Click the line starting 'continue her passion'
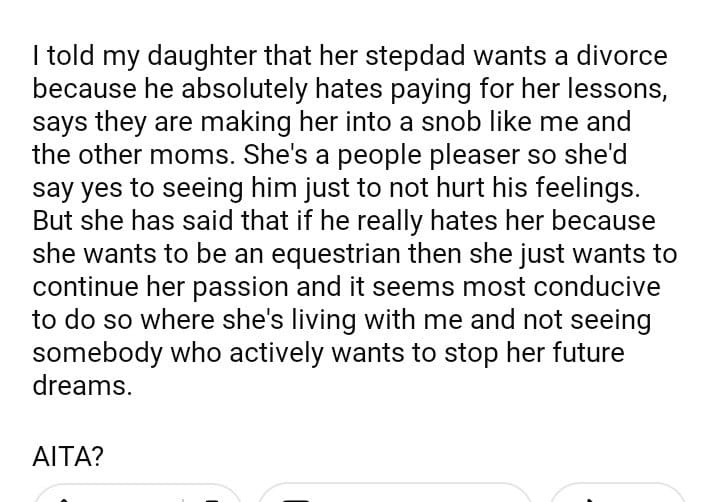Image resolution: width=720 pixels, height=502 pixels. click(347, 287)
